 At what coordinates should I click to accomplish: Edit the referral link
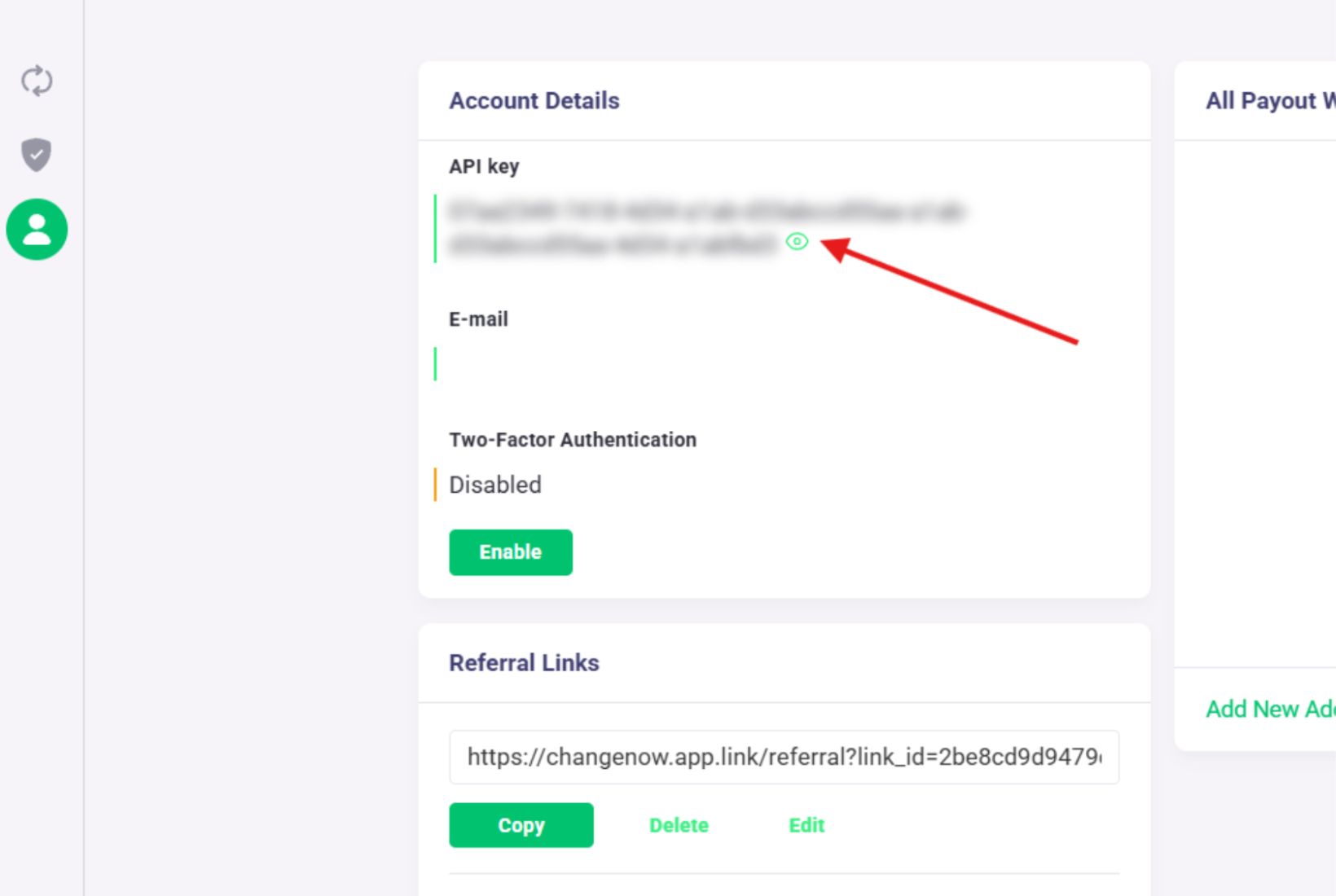point(806,825)
